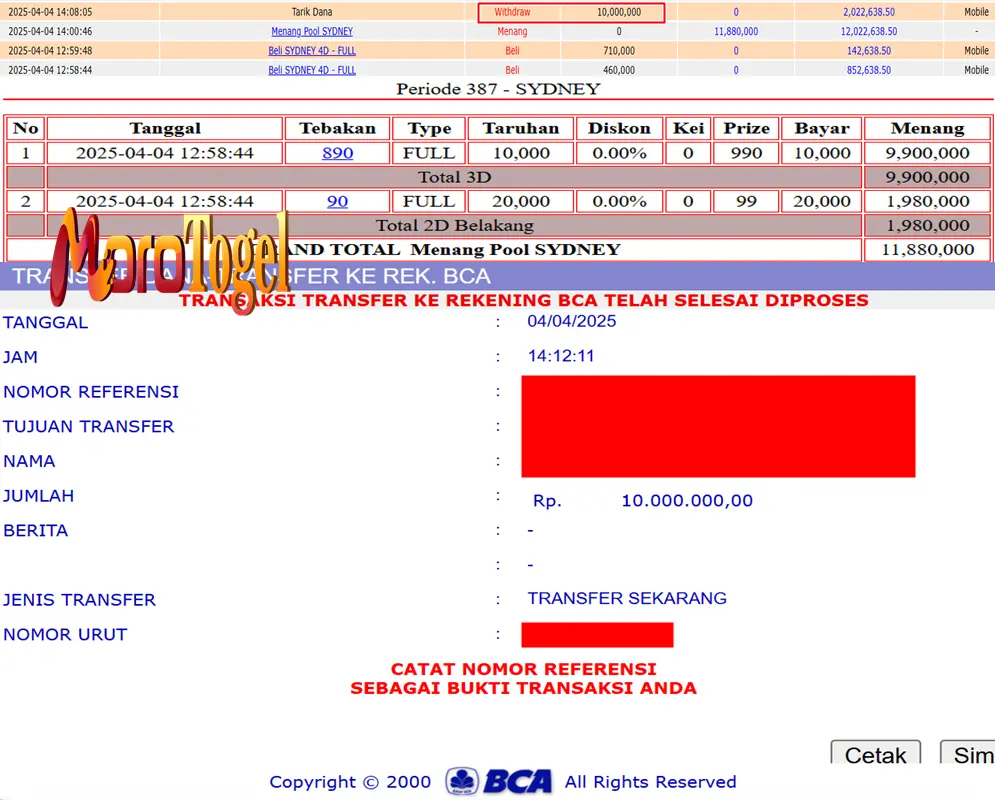Select the Withdraw label in highlighted row
995x800 pixels.
point(512,12)
